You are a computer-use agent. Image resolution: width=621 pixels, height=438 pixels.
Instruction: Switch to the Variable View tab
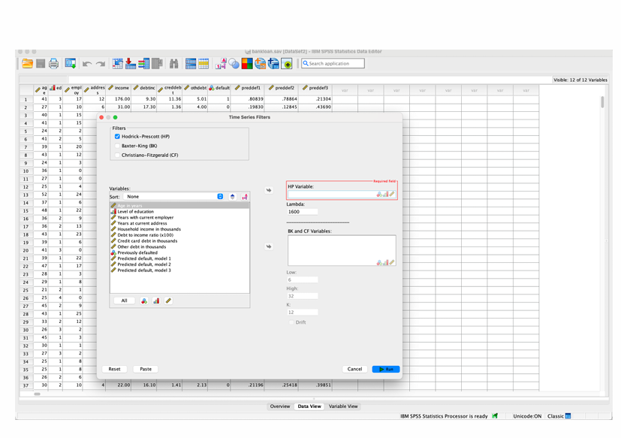(x=343, y=406)
